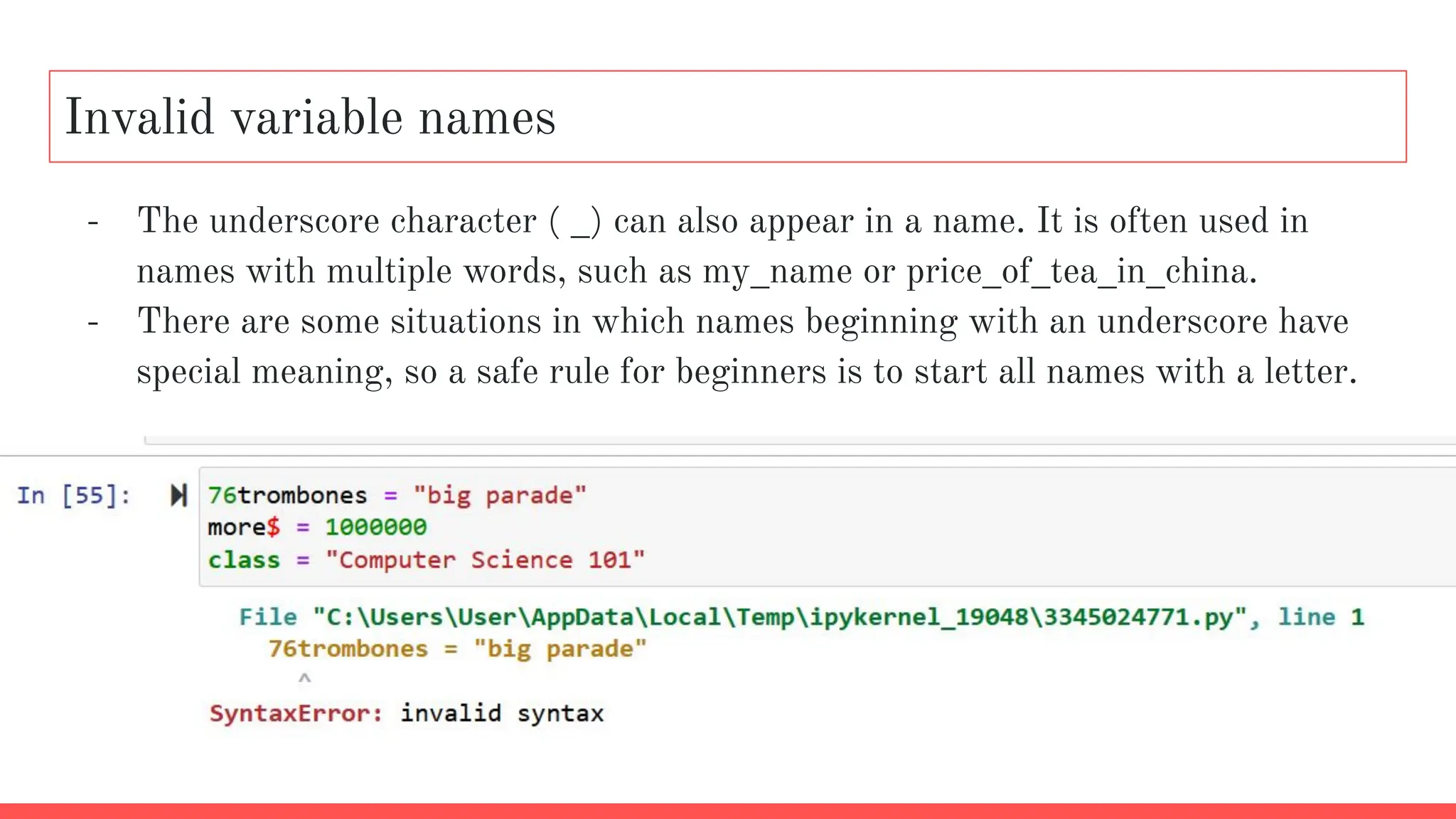The width and height of the screenshot is (1456, 819).
Task: Click the code line '76trombones = "big parade"' in input cell
Action: 397,496
